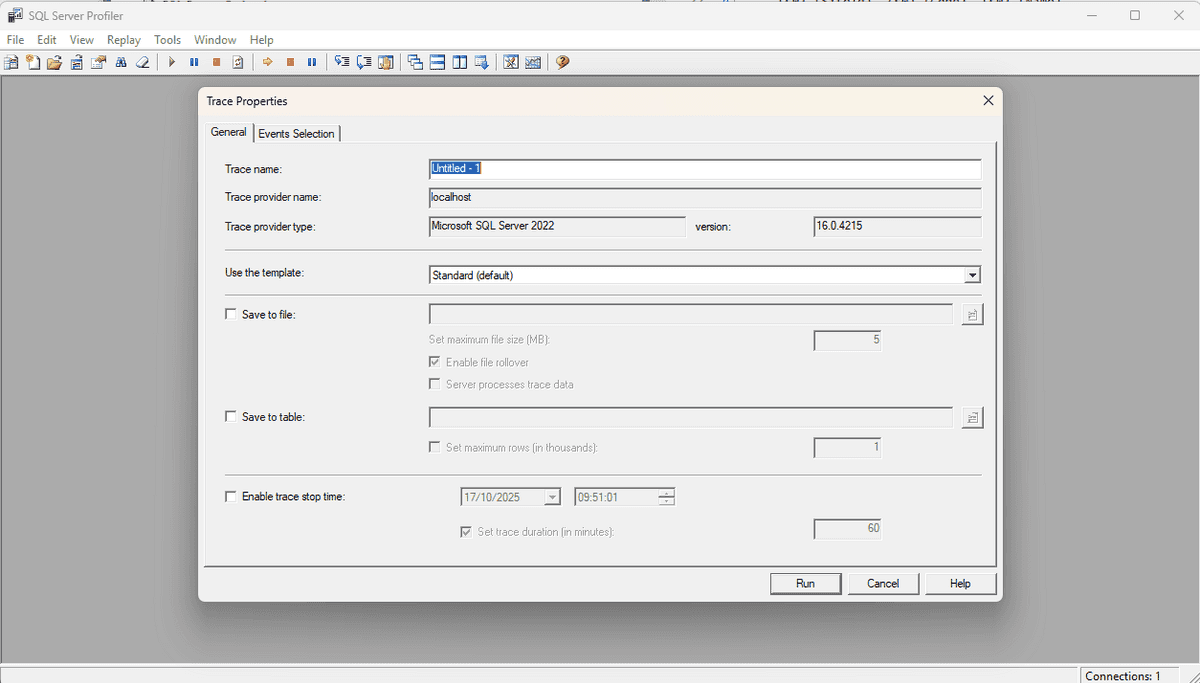Check the Save to table checkbox

click(230, 417)
